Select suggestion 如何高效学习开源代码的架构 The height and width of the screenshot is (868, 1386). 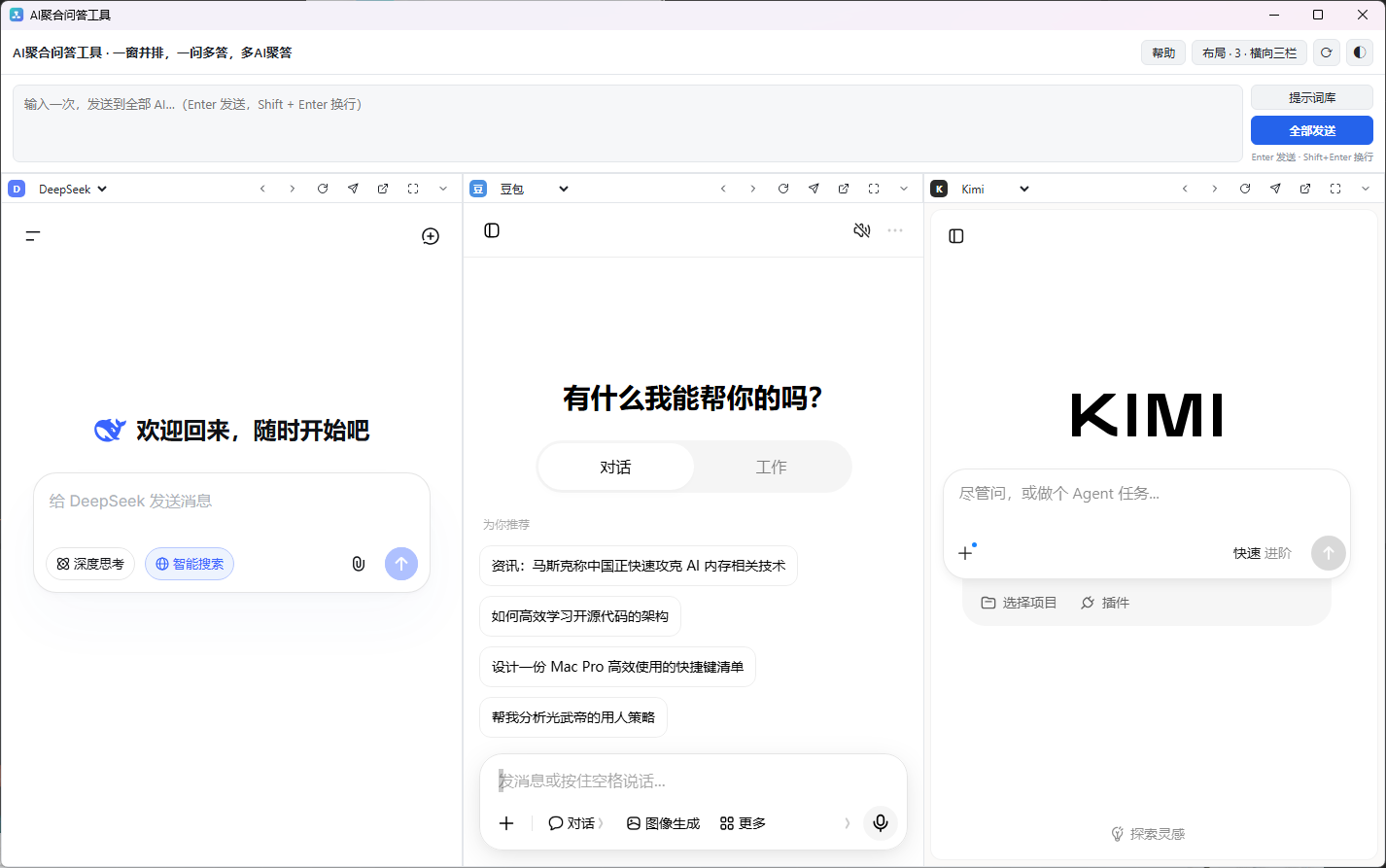(x=580, y=616)
